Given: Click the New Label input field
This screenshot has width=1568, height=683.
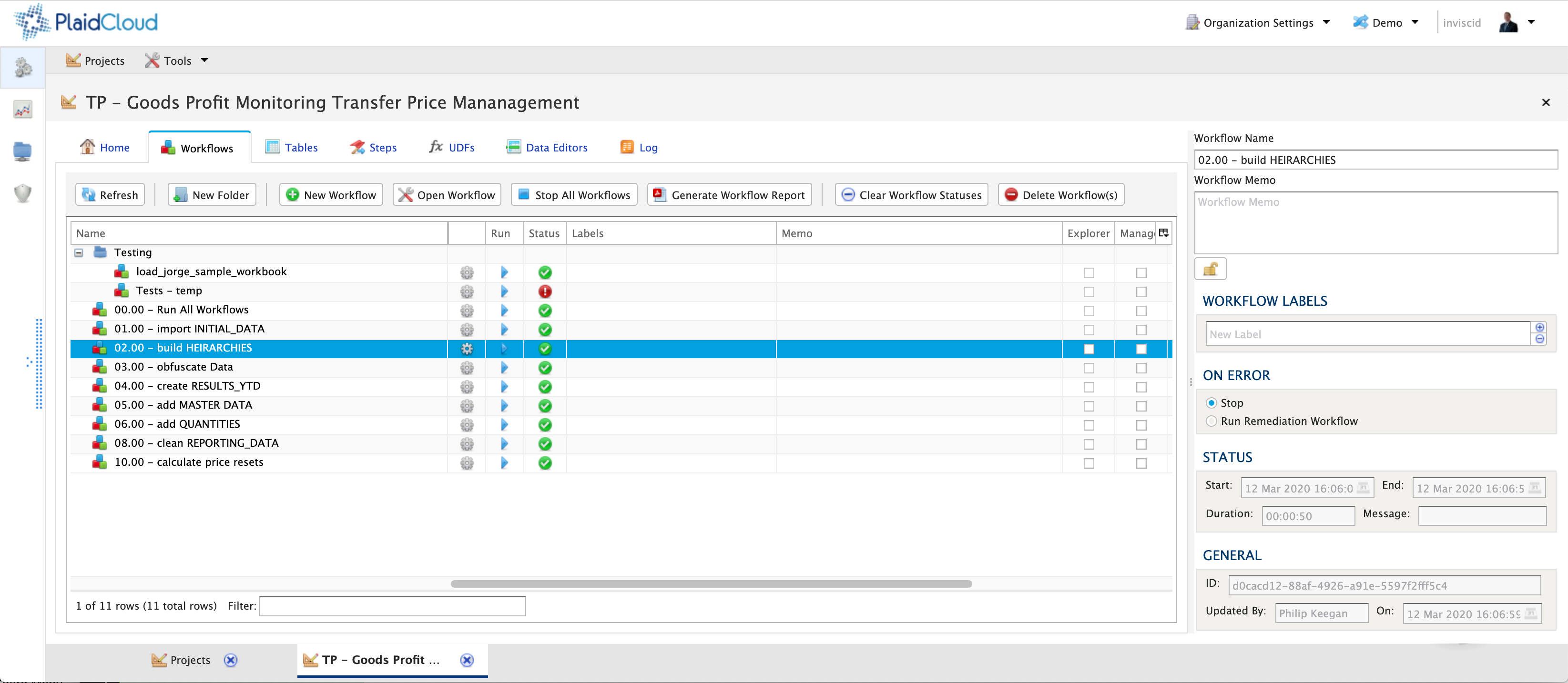Looking at the screenshot, I should tap(1368, 334).
